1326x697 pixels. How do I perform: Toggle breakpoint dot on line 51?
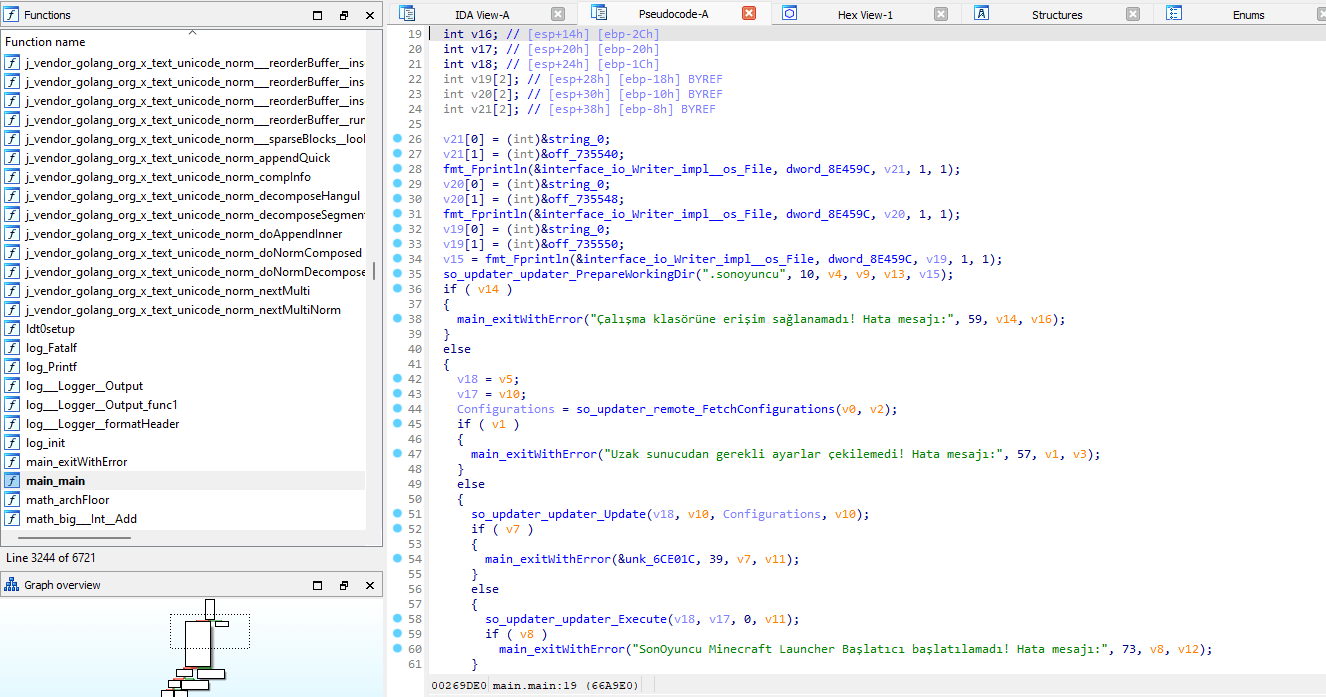pos(398,513)
